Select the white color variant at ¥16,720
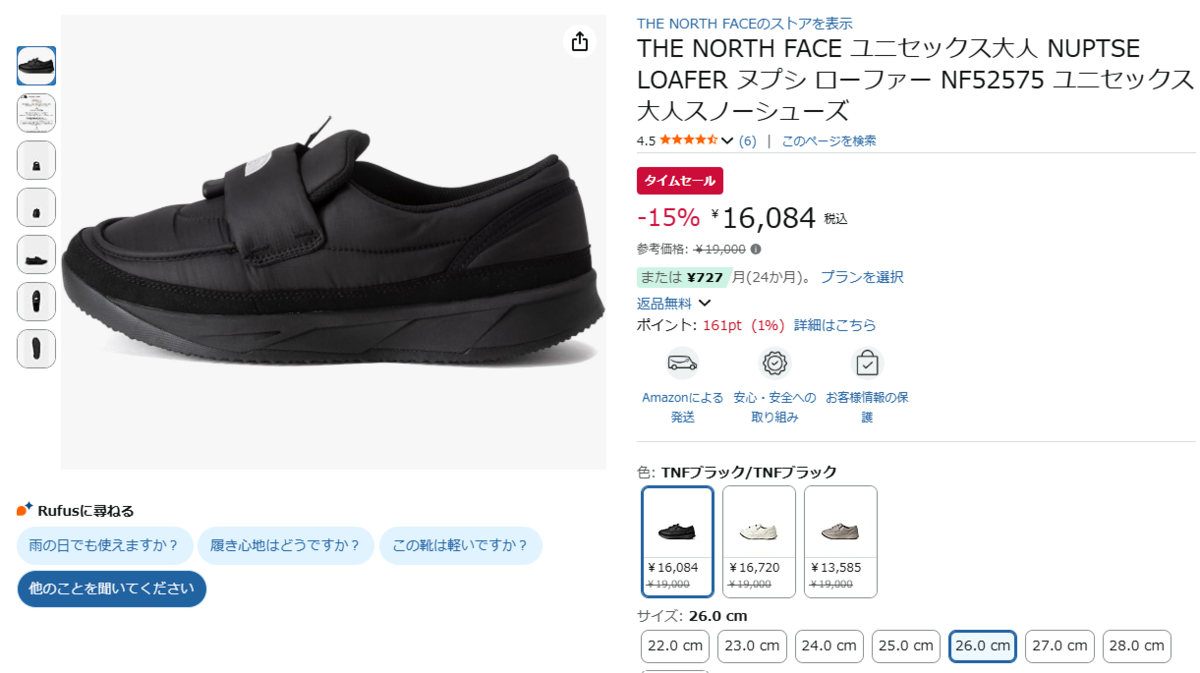 758,541
